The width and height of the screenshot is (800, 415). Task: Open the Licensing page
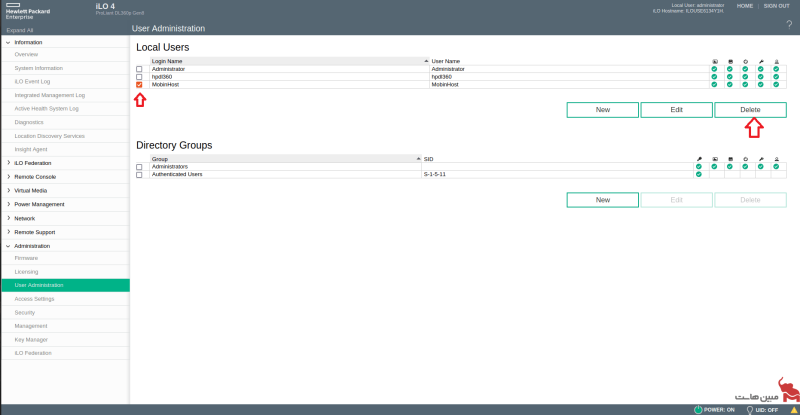coord(26,272)
